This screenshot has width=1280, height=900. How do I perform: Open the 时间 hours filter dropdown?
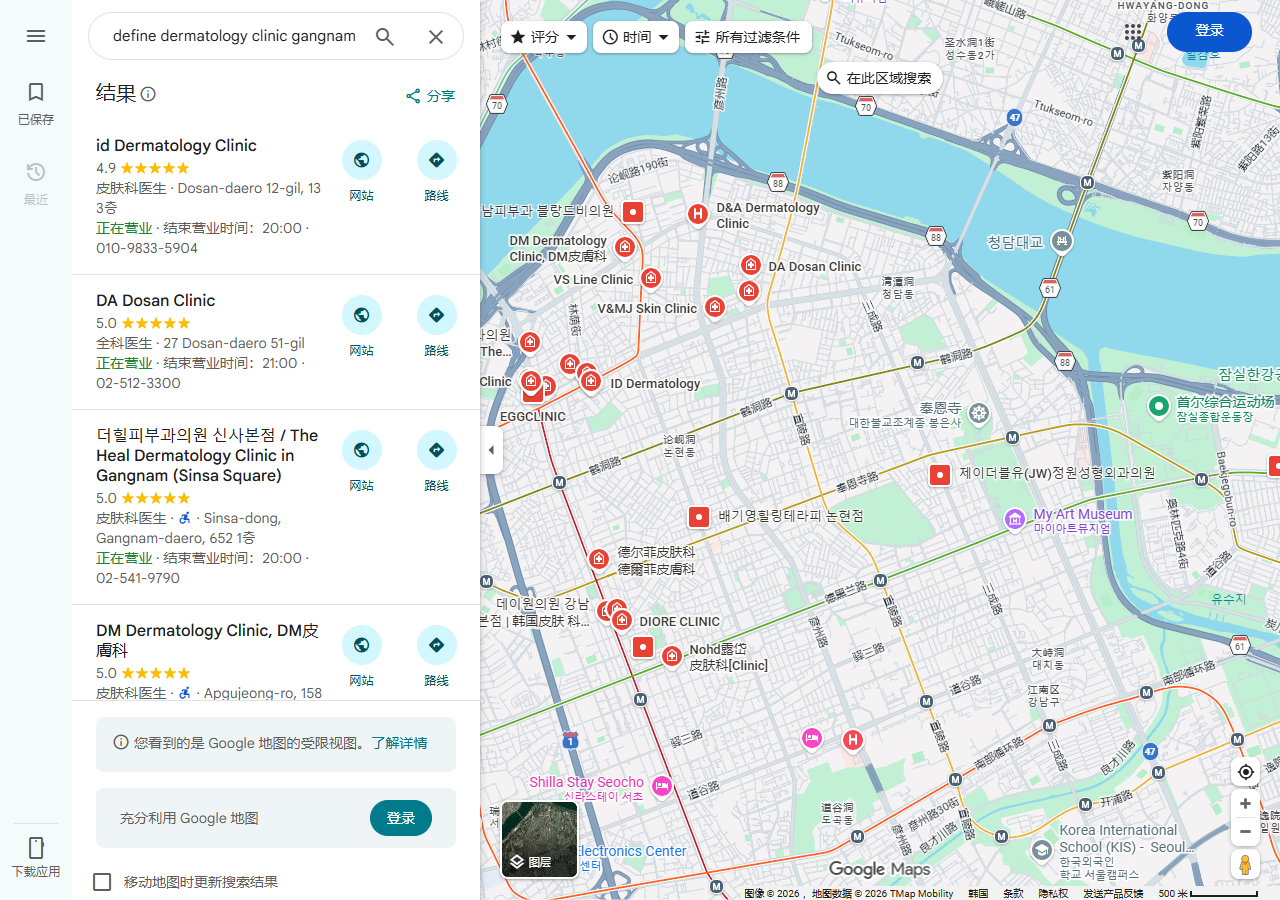pos(636,37)
